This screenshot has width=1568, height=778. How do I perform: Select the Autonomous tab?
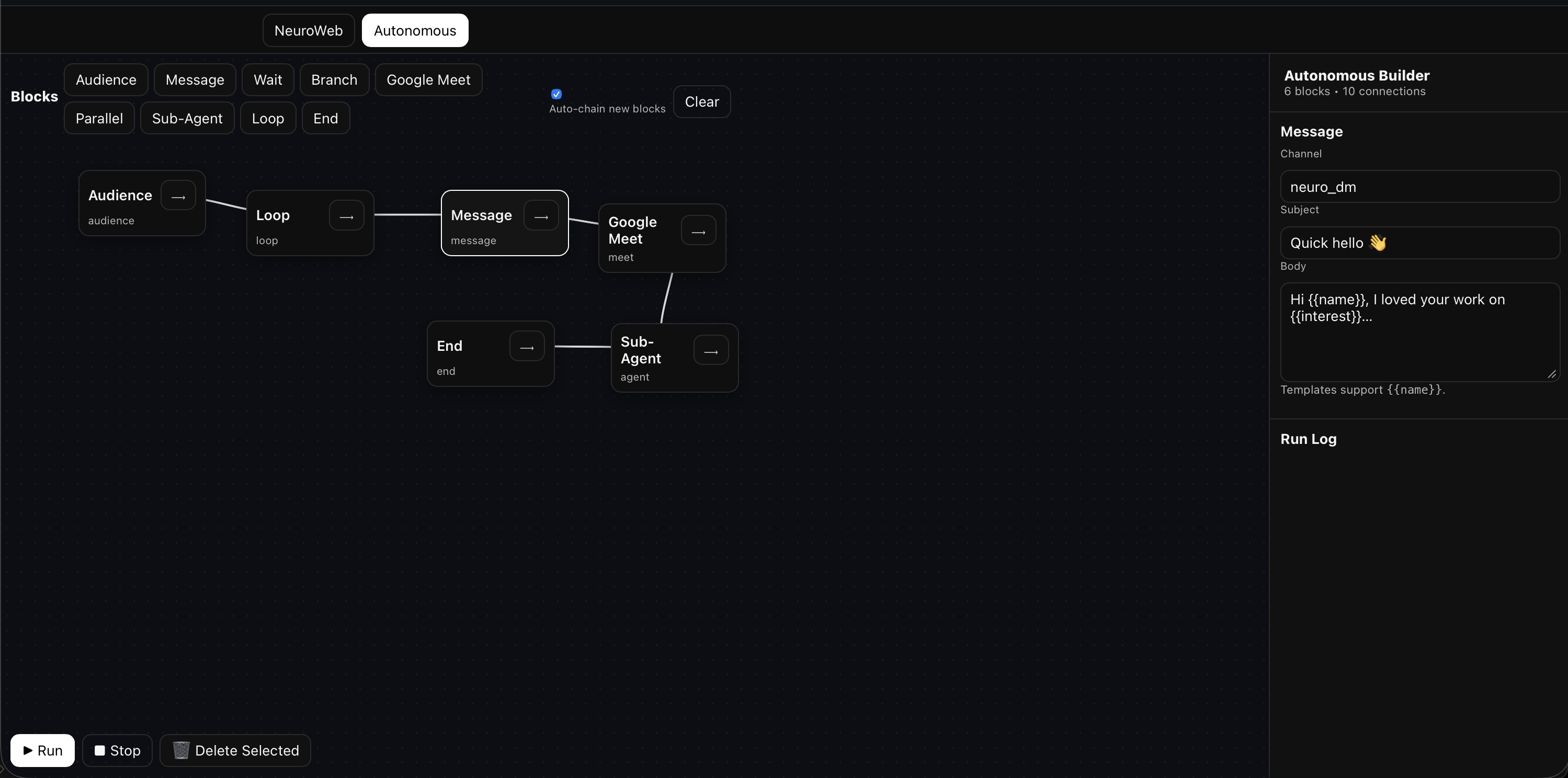pyautogui.click(x=415, y=30)
